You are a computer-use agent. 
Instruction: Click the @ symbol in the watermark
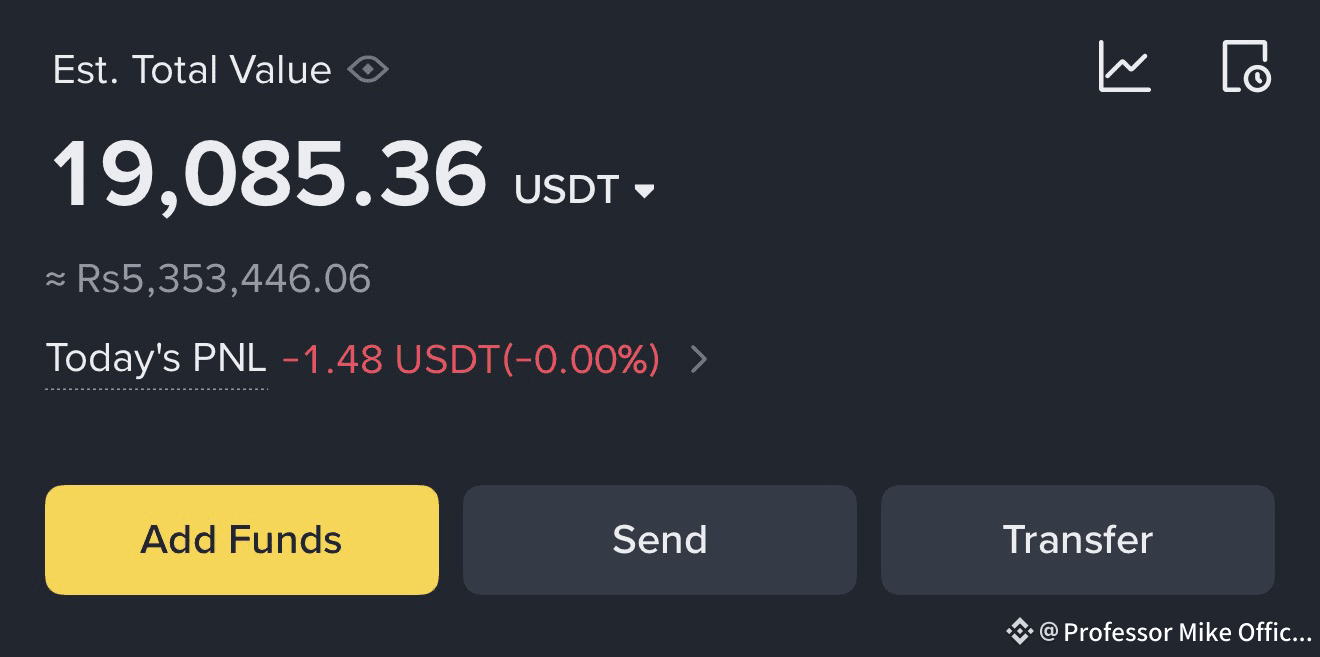[x=1049, y=632]
